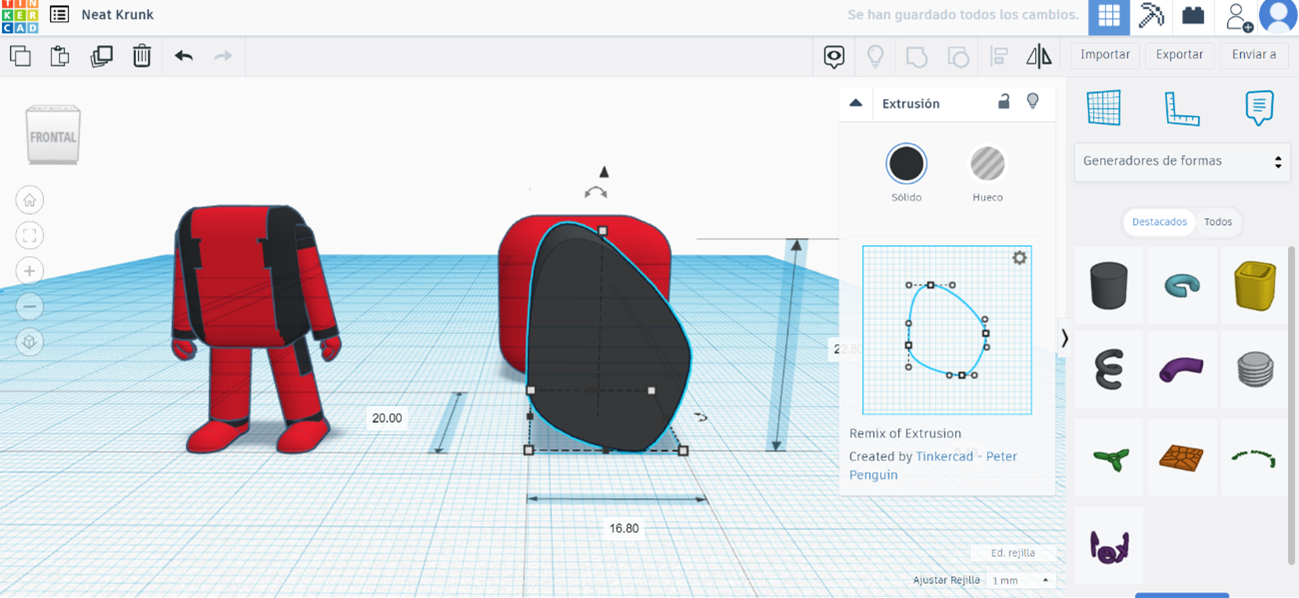Screen dimensions: 1299x598
Task: Toggle the lightbulb visibility in Extrusion panel
Action: point(1033,102)
